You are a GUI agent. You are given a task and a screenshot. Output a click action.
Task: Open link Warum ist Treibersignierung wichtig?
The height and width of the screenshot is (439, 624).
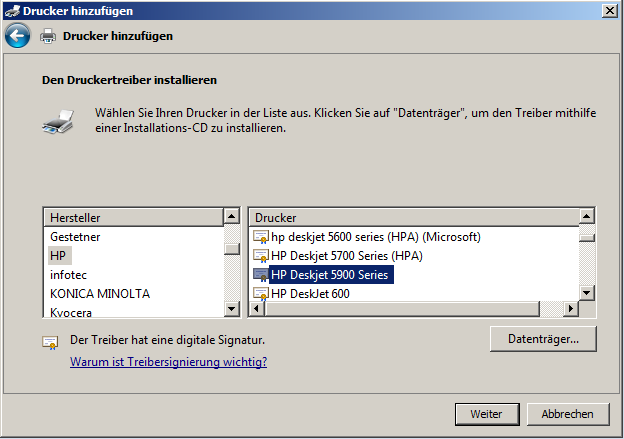click(168, 362)
